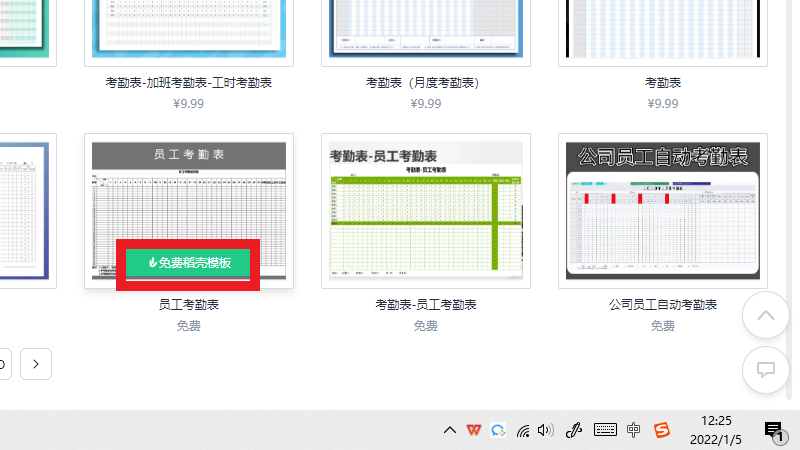This screenshot has height=450, width=800.
Task: Click the blue cloud sync tray icon
Action: [x=497, y=430]
